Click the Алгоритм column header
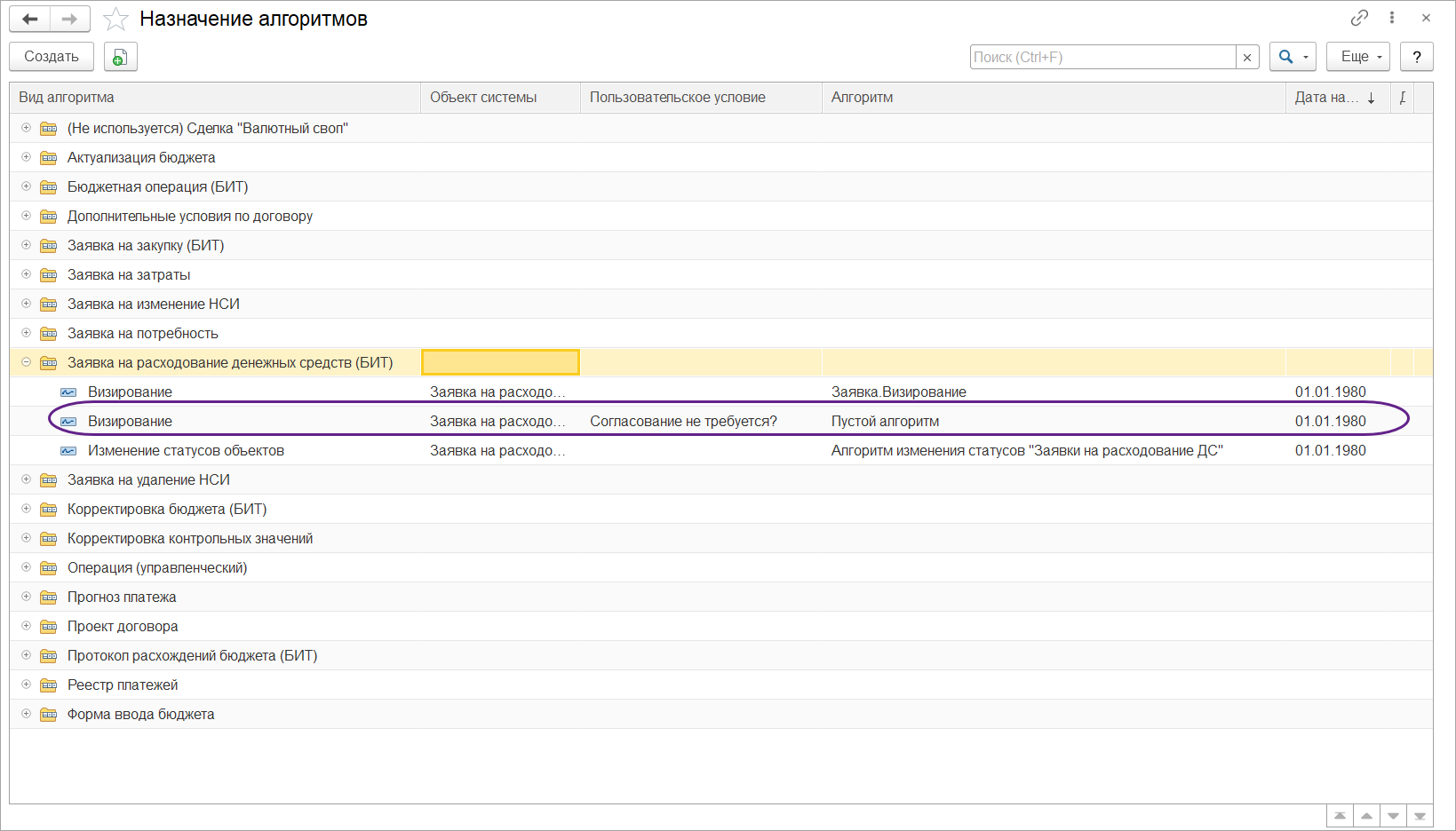 coord(1053,98)
